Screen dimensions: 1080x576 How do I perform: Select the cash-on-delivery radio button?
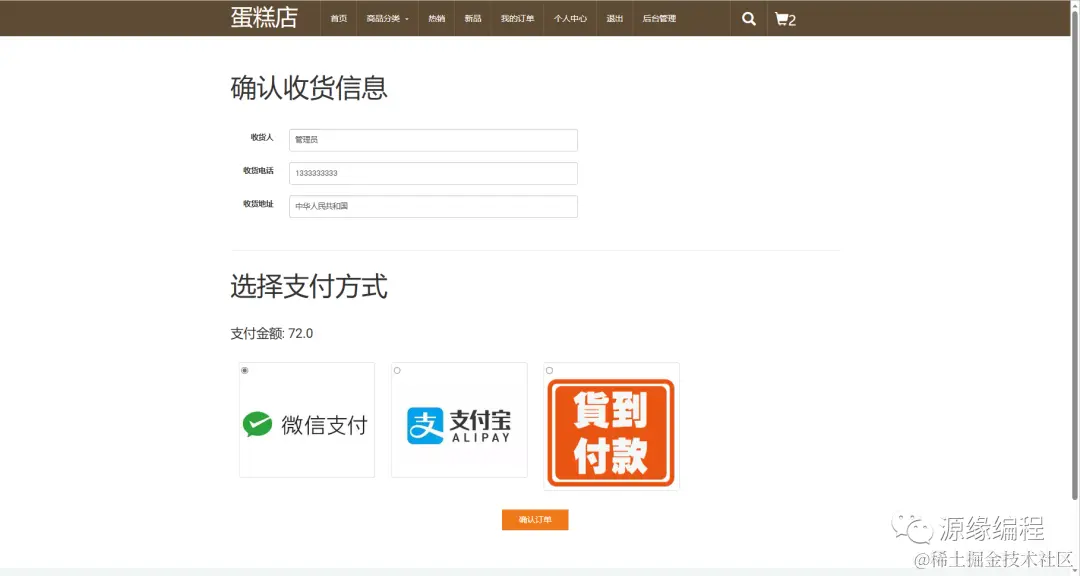549,371
